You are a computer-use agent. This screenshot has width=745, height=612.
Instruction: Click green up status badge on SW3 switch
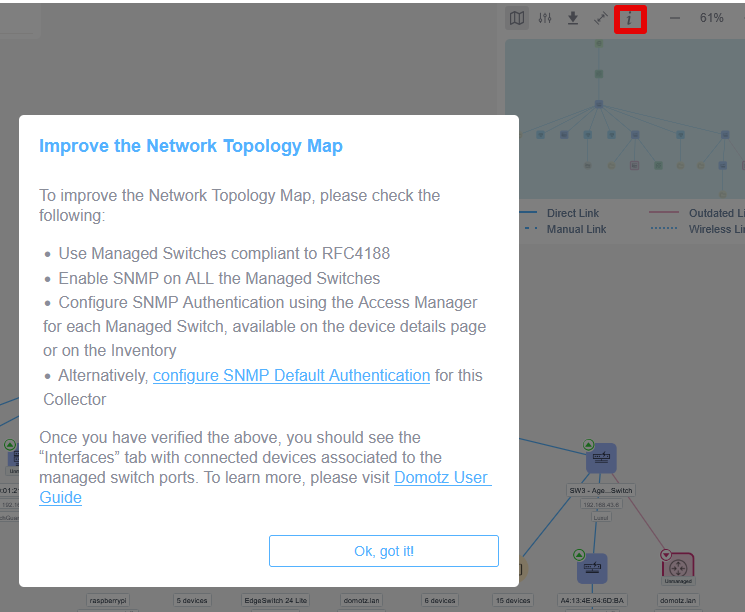click(588, 445)
